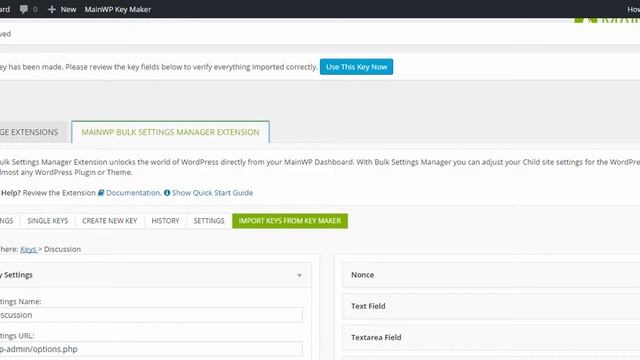Open the Single Keys tab
Screen dimensions: 640x360
click(48, 221)
